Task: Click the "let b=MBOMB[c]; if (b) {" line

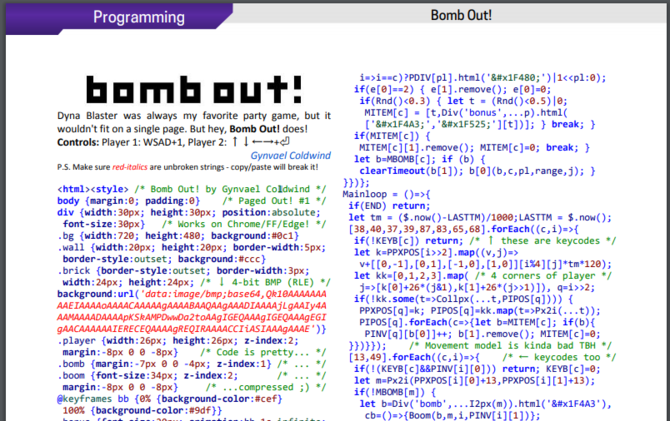Action: [x=419, y=159]
